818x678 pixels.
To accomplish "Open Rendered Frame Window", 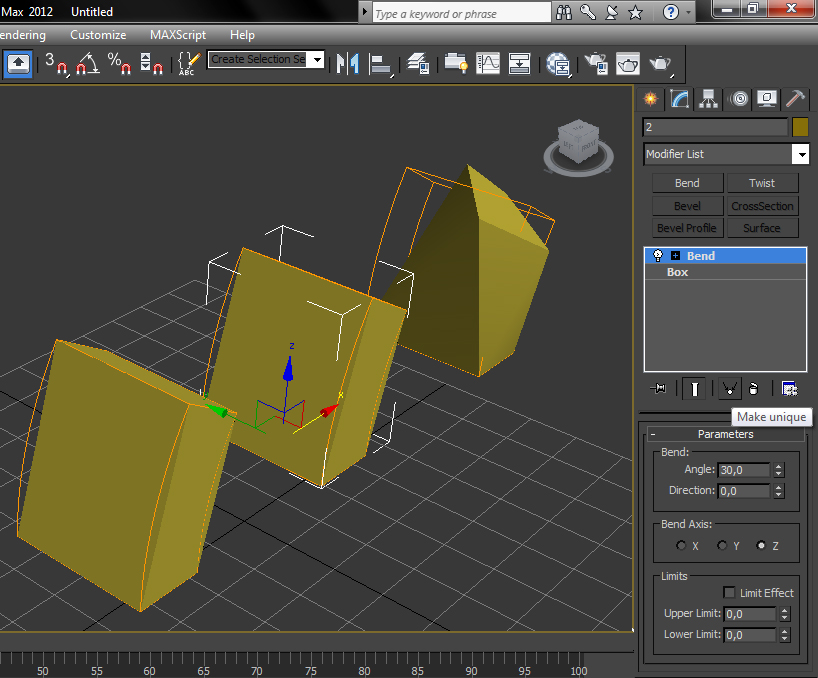I will 628,64.
